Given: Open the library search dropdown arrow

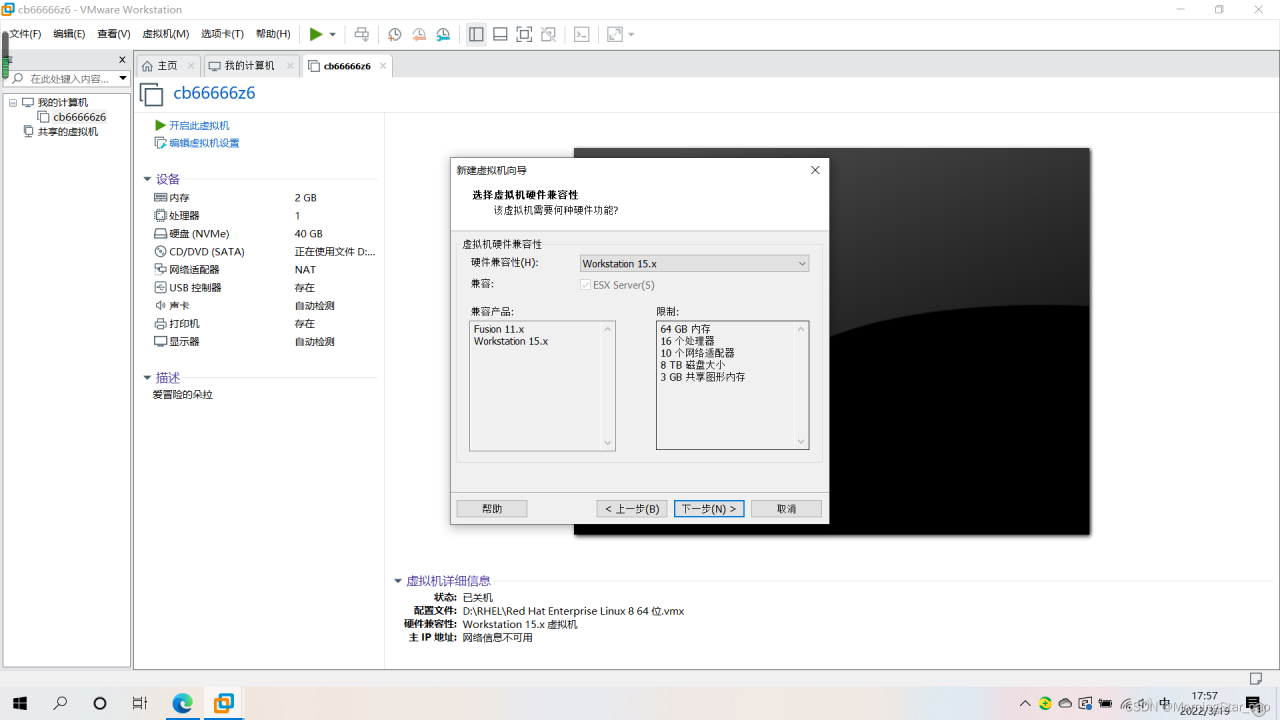Looking at the screenshot, I should (x=123, y=78).
